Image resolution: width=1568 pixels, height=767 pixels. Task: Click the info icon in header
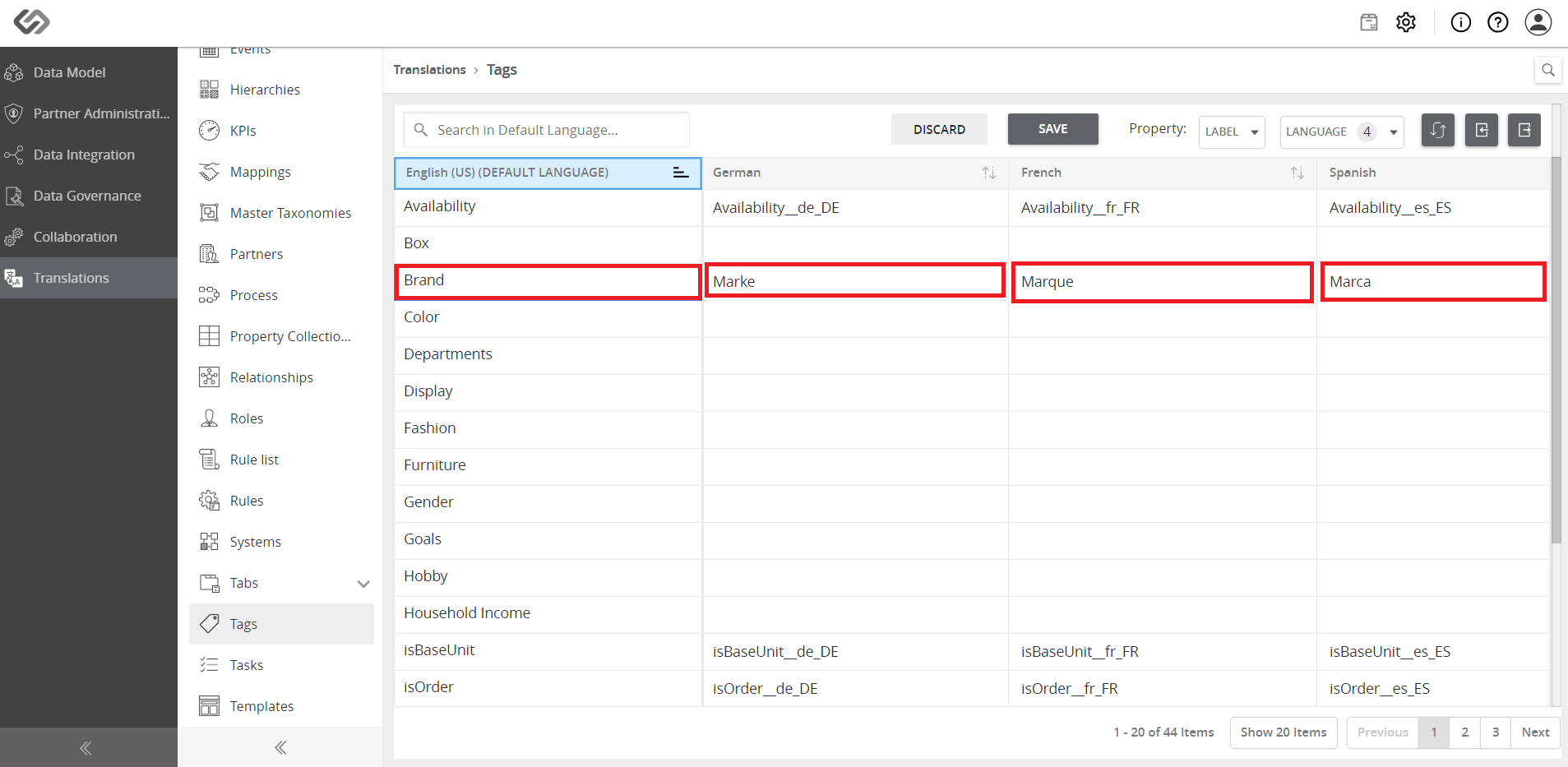(x=1461, y=22)
